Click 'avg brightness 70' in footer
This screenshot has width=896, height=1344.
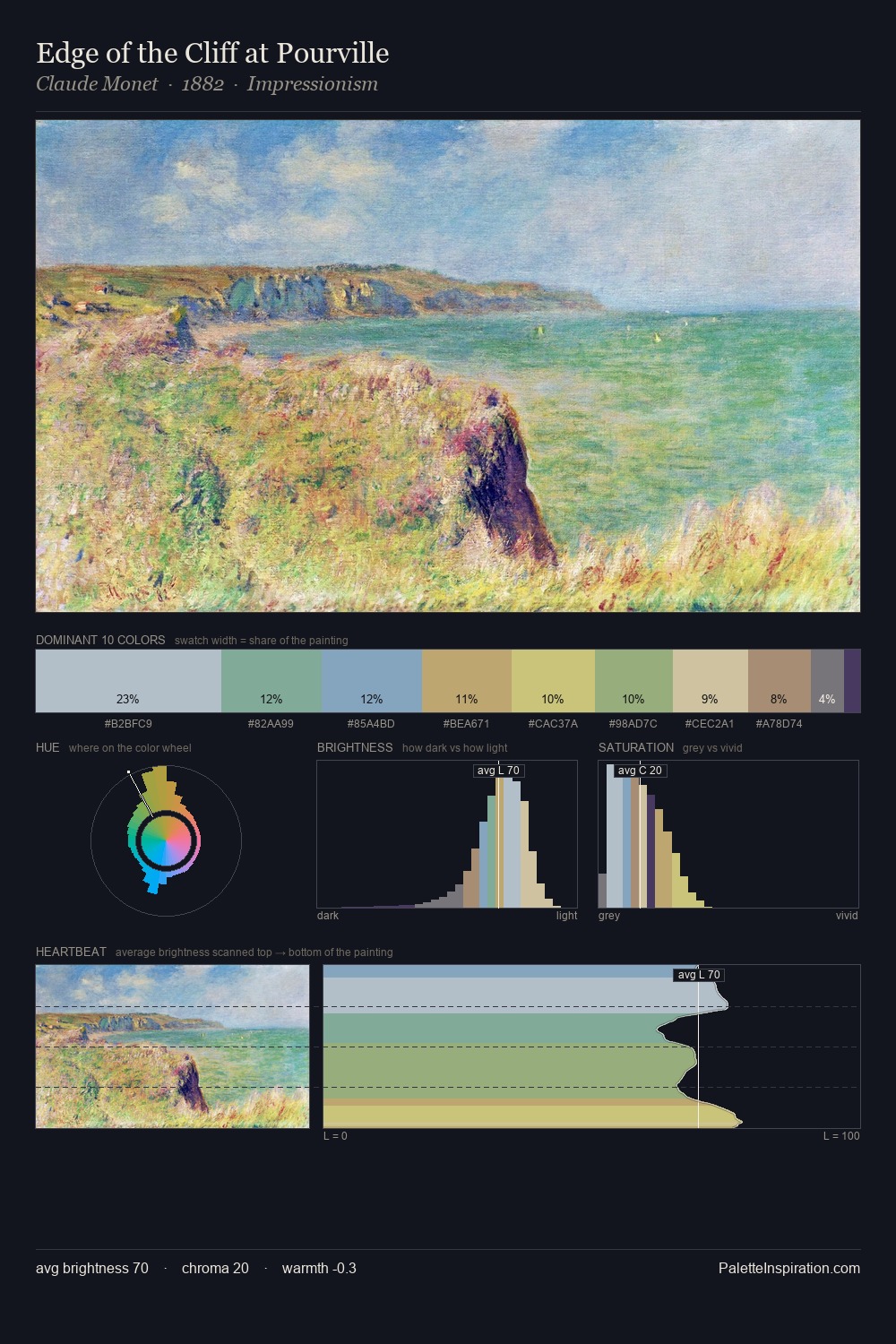pos(92,1268)
